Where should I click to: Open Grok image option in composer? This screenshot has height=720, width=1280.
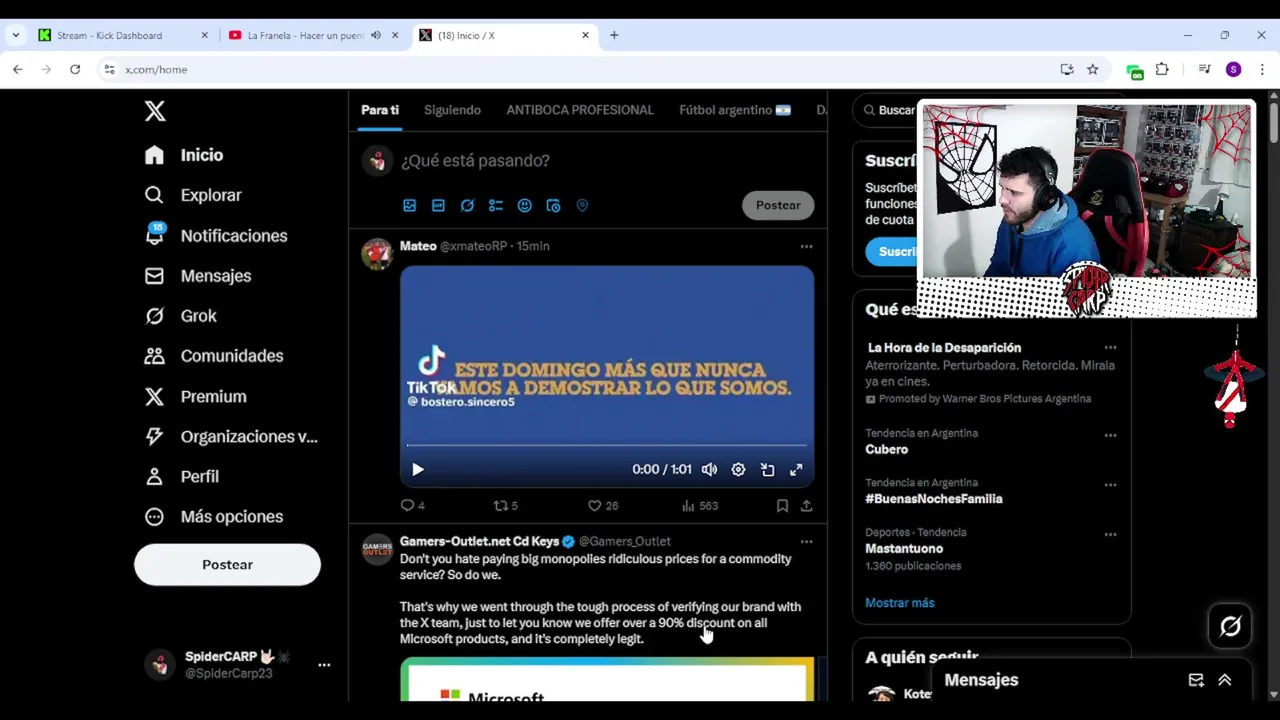click(x=467, y=205)
